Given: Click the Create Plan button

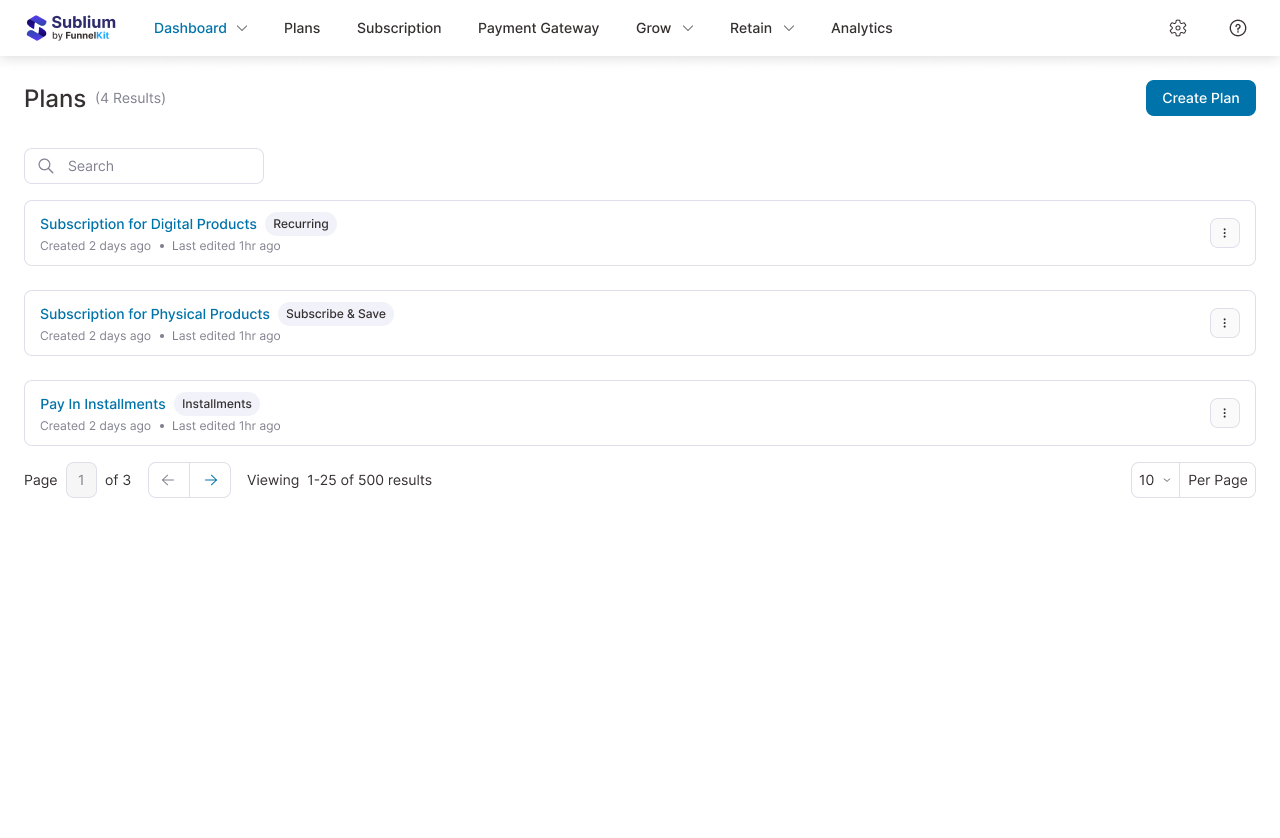Looking at the screenshot, I should [1200, 97].
